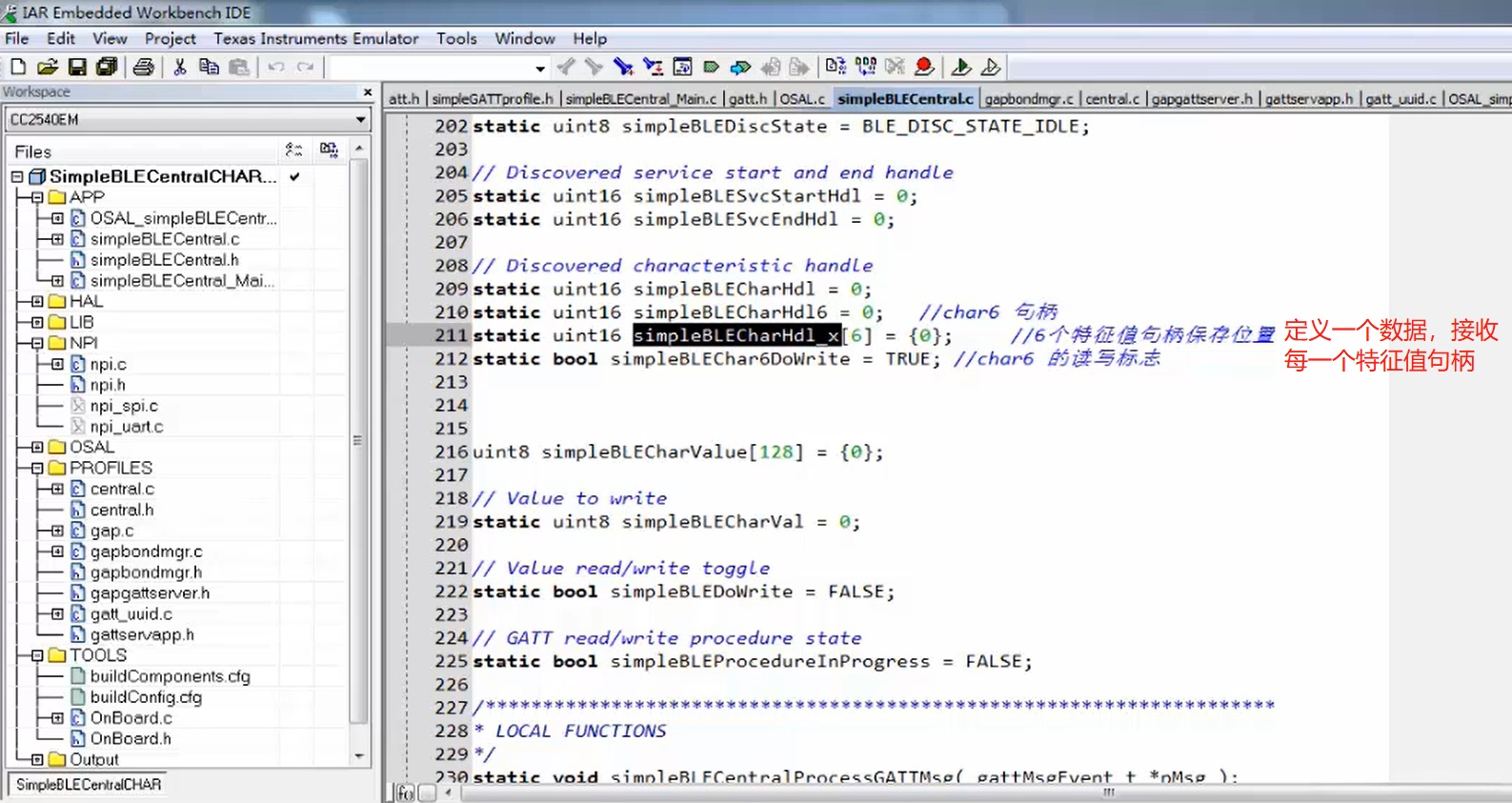Open the Tools menu
The width and height of the screenshot is (1512, 803).
coord(456,38)
